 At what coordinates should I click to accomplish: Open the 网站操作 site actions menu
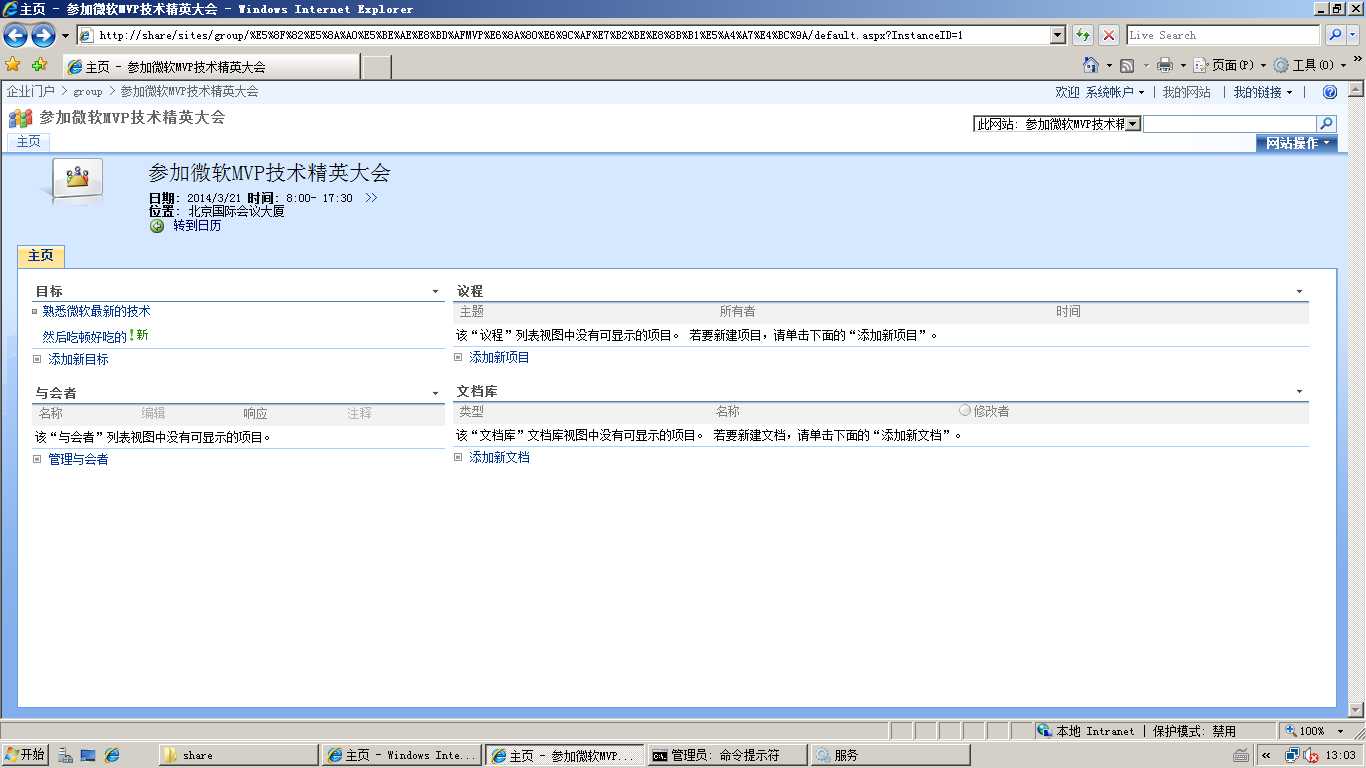coord(1297,143)
